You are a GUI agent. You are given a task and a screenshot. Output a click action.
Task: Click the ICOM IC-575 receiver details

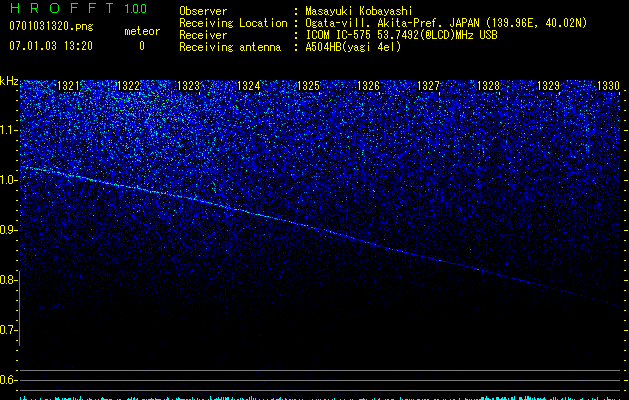point(401,35)
